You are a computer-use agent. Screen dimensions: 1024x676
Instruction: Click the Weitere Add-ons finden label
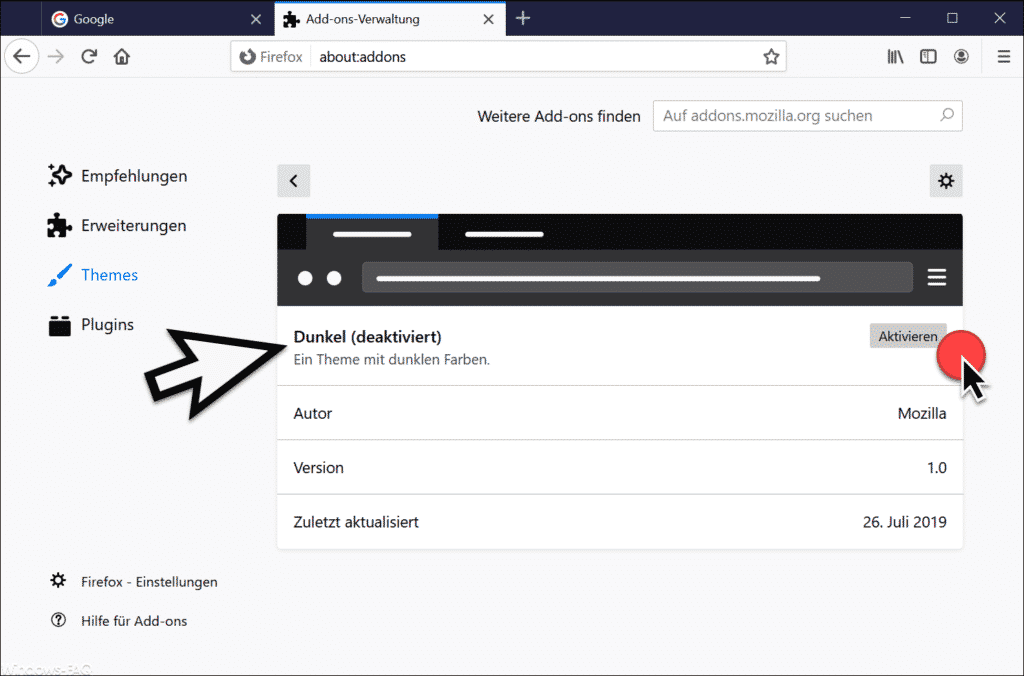pos(558,116)
